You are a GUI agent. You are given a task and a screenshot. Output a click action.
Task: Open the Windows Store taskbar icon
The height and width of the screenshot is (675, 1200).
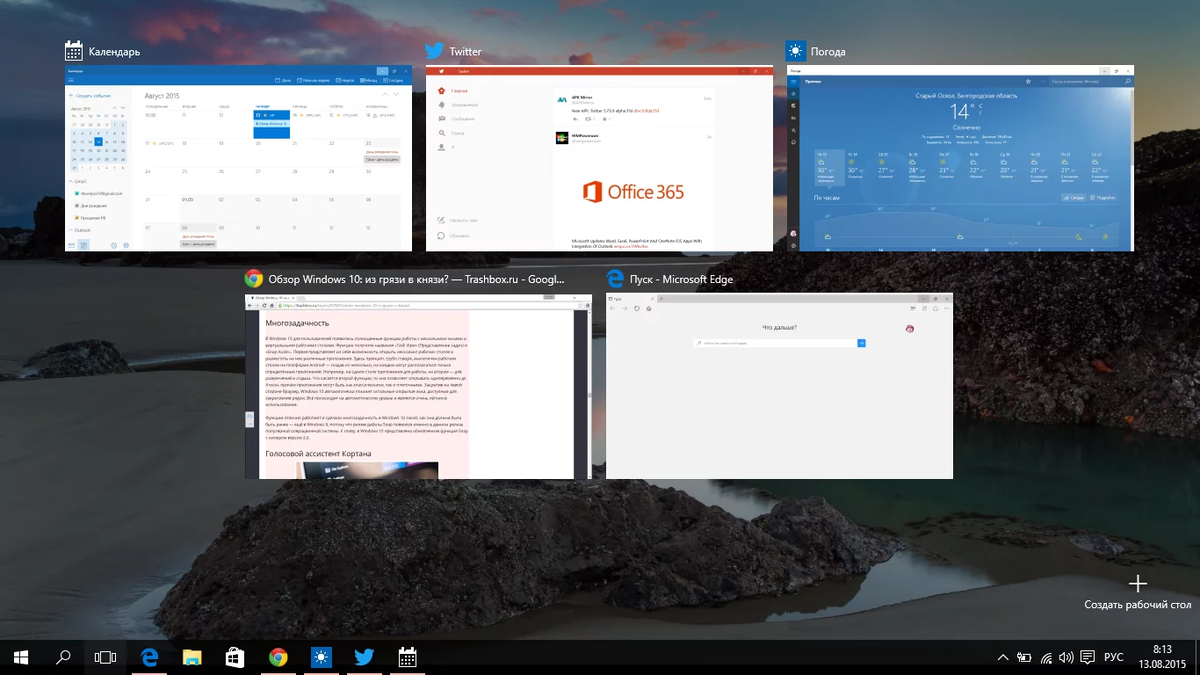coord(235,657)
